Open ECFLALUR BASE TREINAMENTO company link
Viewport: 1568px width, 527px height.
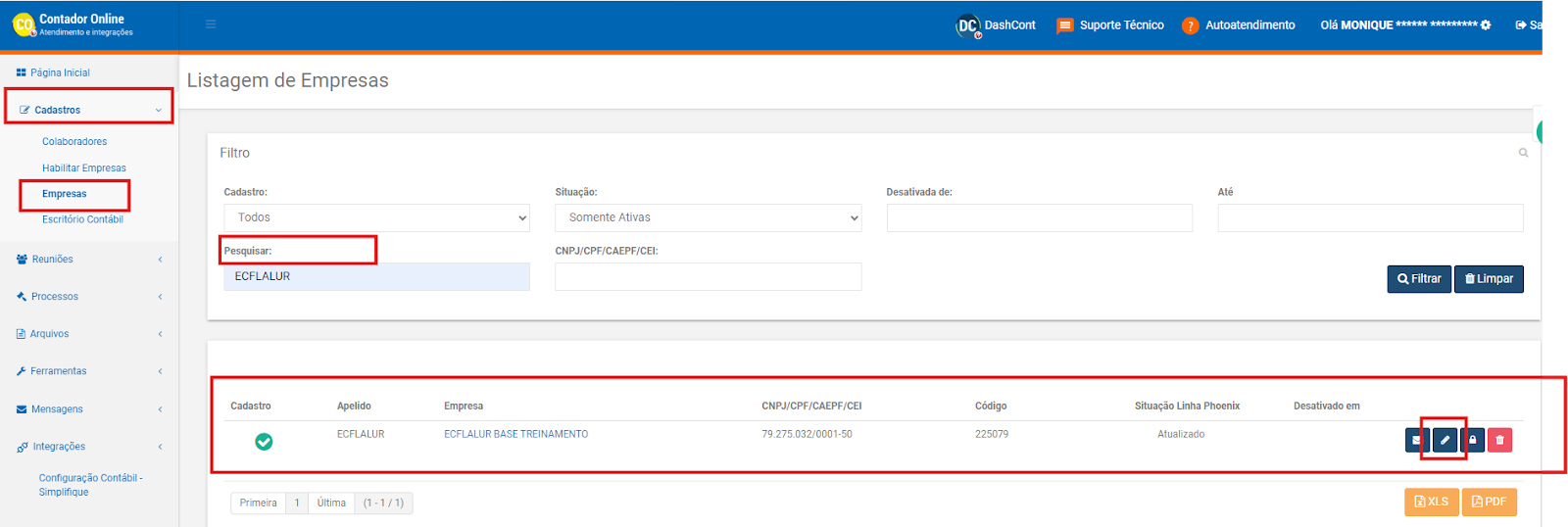(x=516, y=434)
